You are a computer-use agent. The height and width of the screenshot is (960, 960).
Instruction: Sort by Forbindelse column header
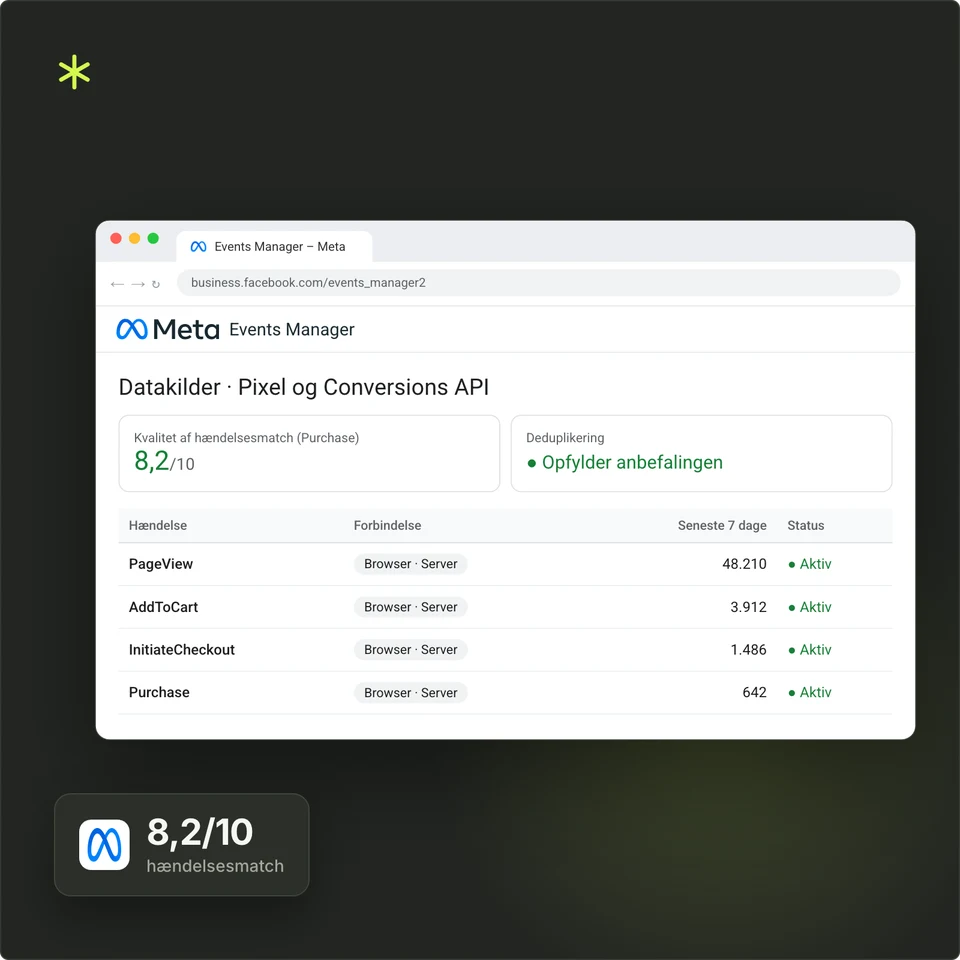click(388, 525)
